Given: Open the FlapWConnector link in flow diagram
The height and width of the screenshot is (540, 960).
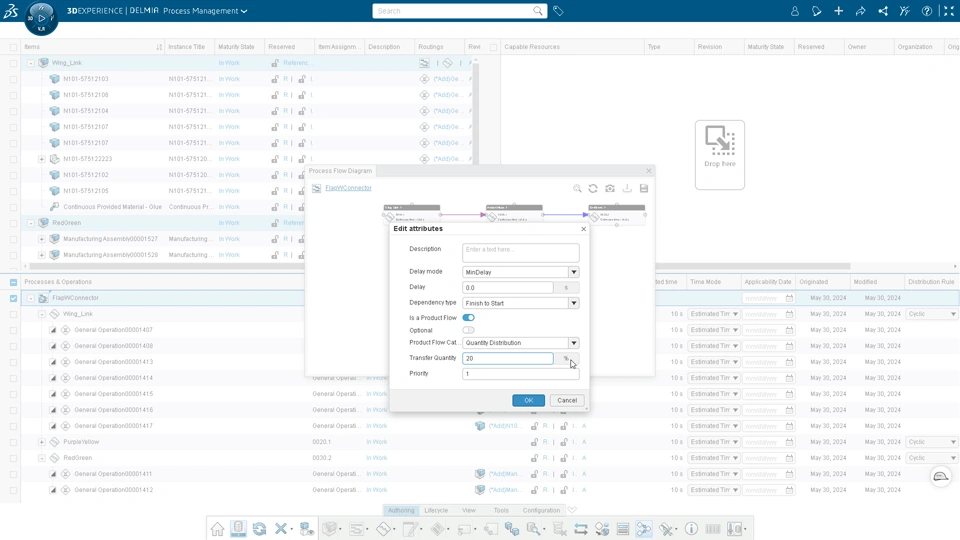Looking at the screenshot, I should point(348,188).
